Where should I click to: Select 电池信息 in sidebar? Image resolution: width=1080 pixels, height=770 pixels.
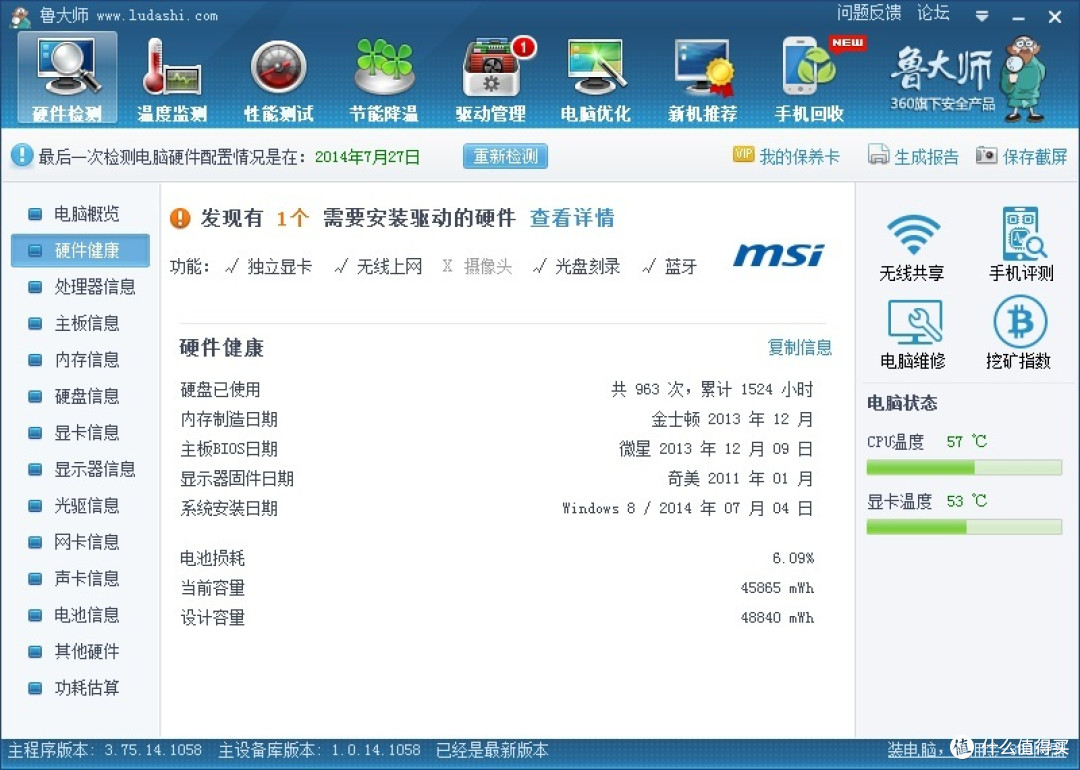coord(80,616)
